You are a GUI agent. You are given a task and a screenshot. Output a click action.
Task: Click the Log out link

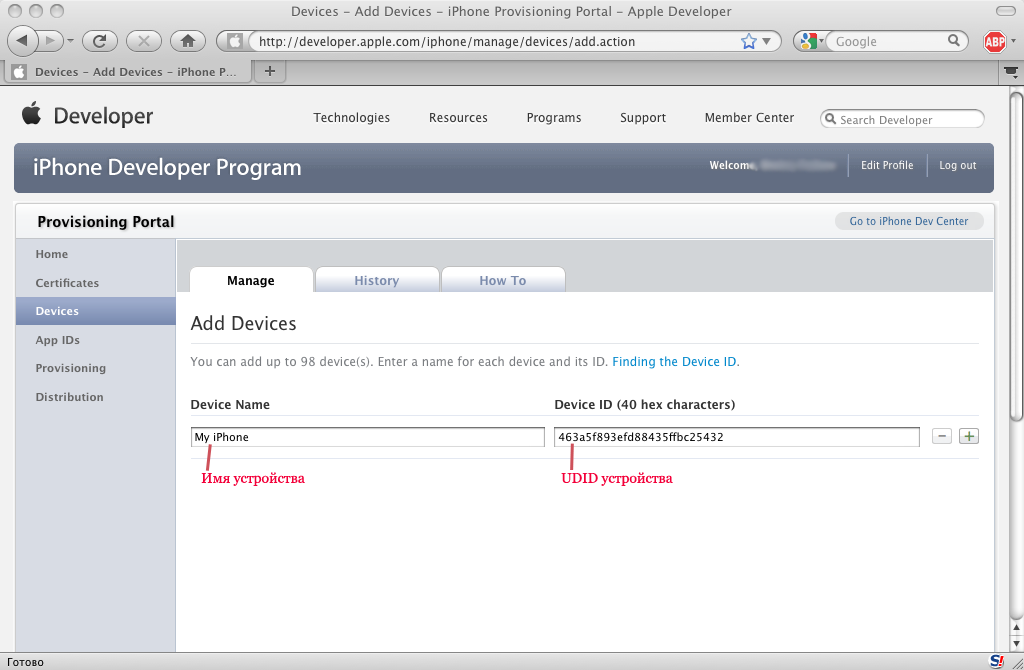click(x=957, y=165)
